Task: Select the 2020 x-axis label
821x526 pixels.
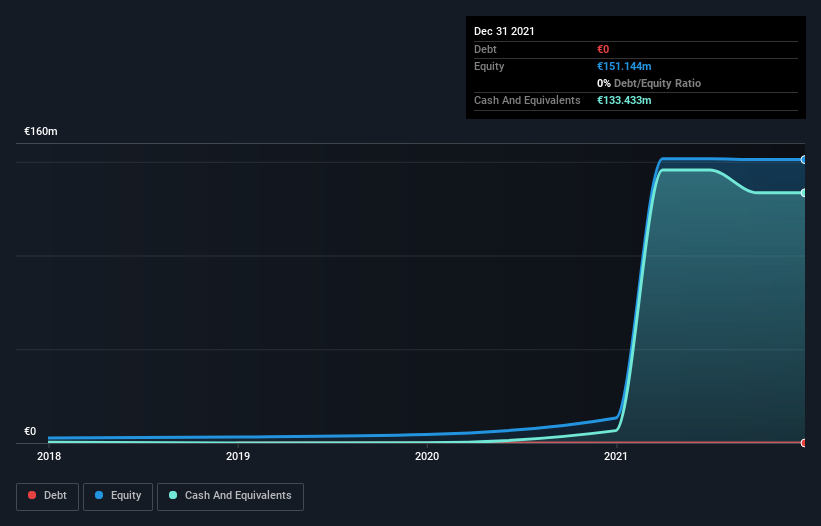Action: (x=427, y=456)
